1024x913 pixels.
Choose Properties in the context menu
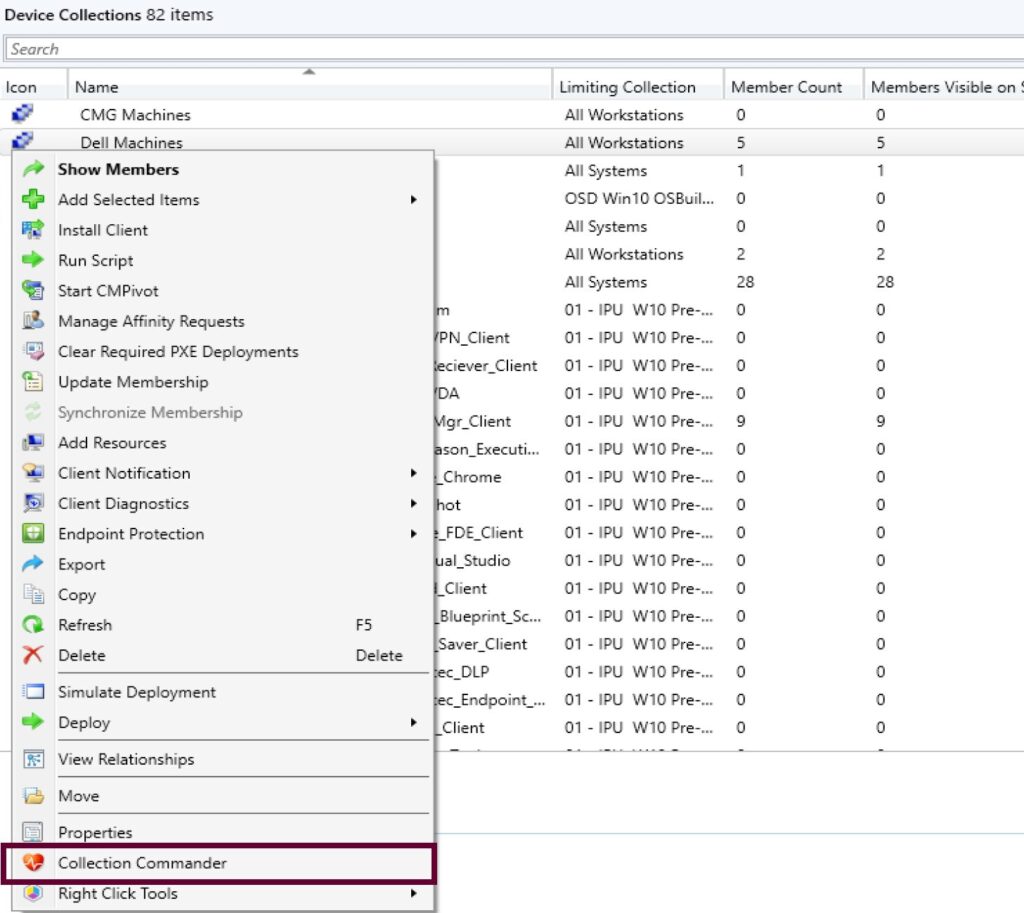(x=95, y=832)
